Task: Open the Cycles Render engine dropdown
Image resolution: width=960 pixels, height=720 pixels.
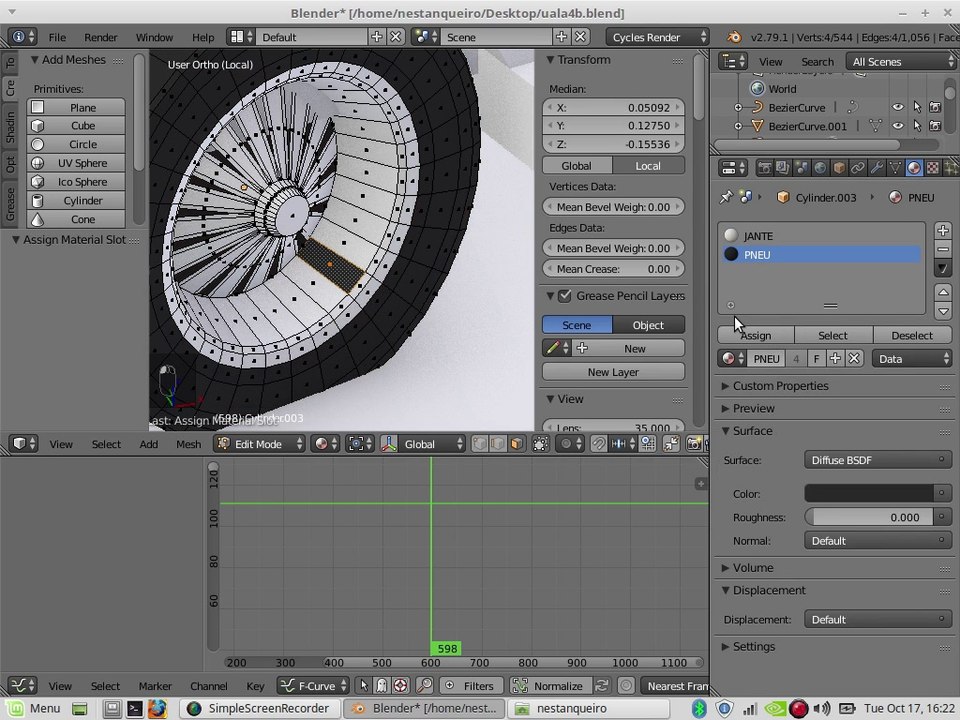Action: point(658,37)
